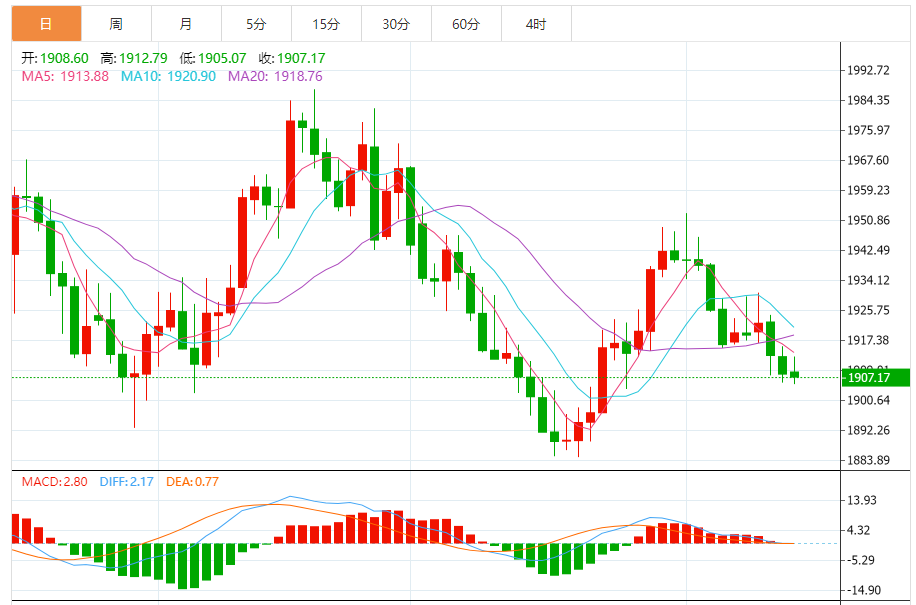Select the 60分 timeframe tab
Image resolution: width=916 pixels, height=605 pixels.
click(466, 24)
